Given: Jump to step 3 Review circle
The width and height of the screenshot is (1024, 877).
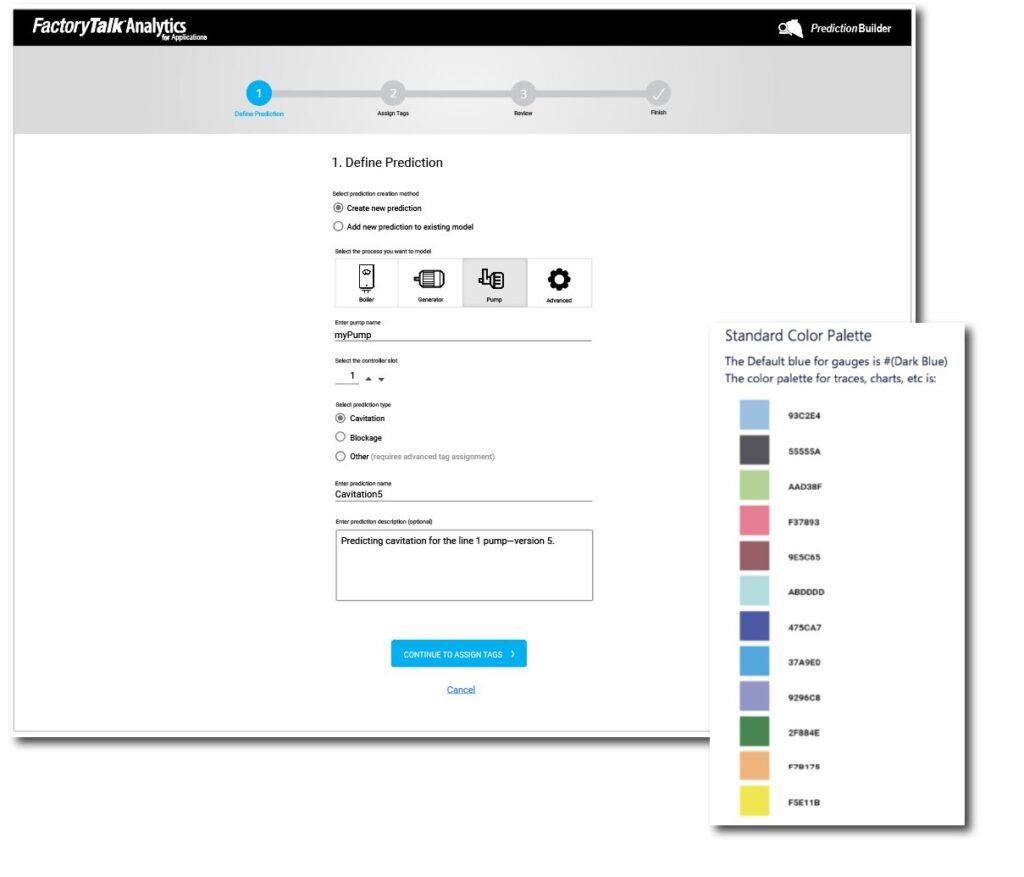Looking at the screenshot, I should tap(523, 93).
